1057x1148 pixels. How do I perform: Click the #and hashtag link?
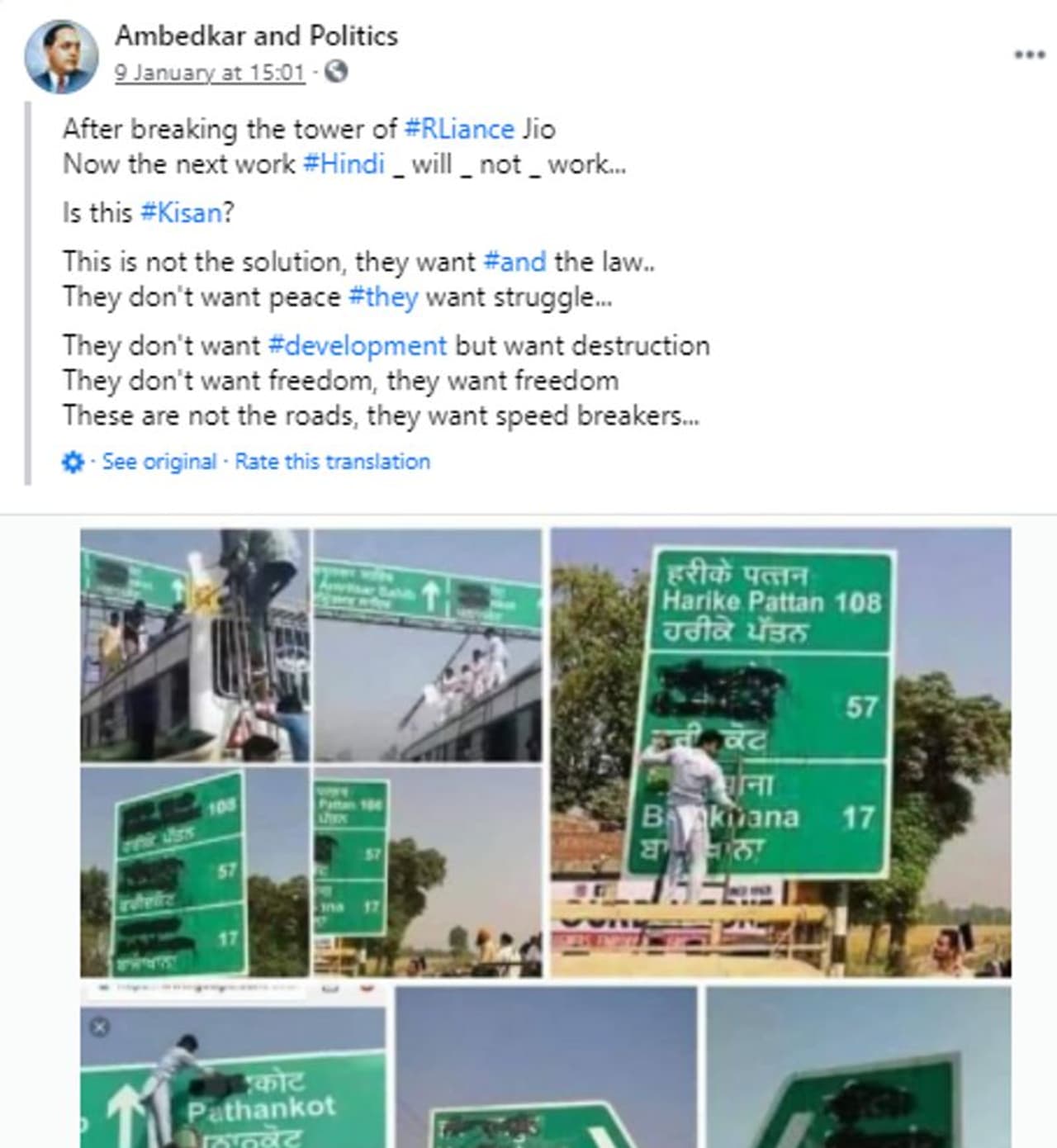tap(514, 262)
